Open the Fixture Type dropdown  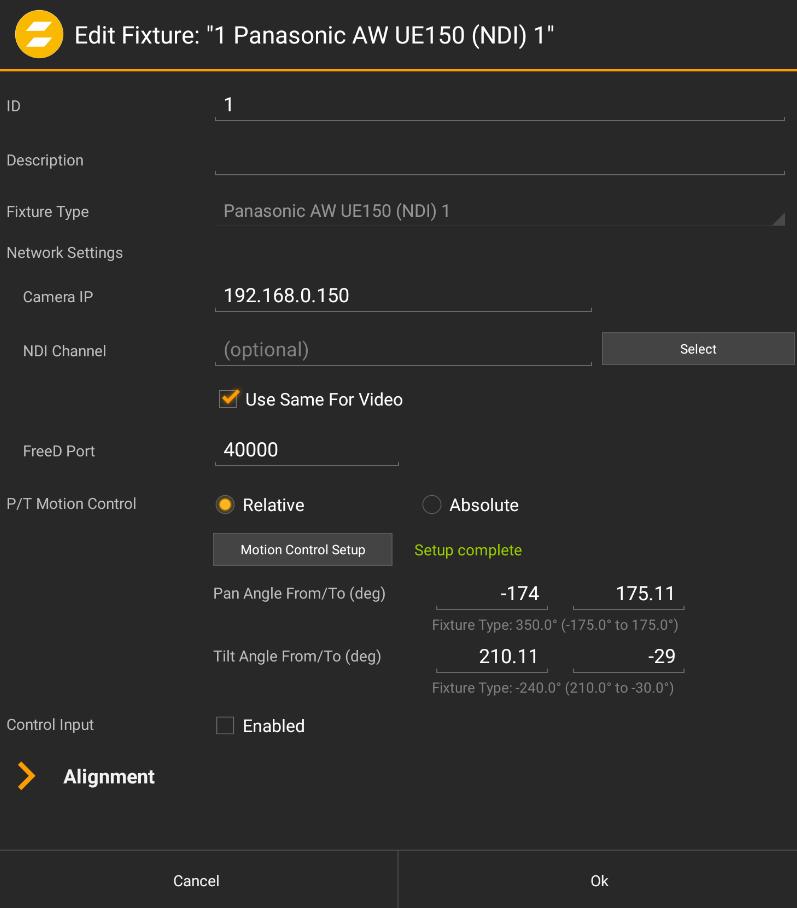499,211
